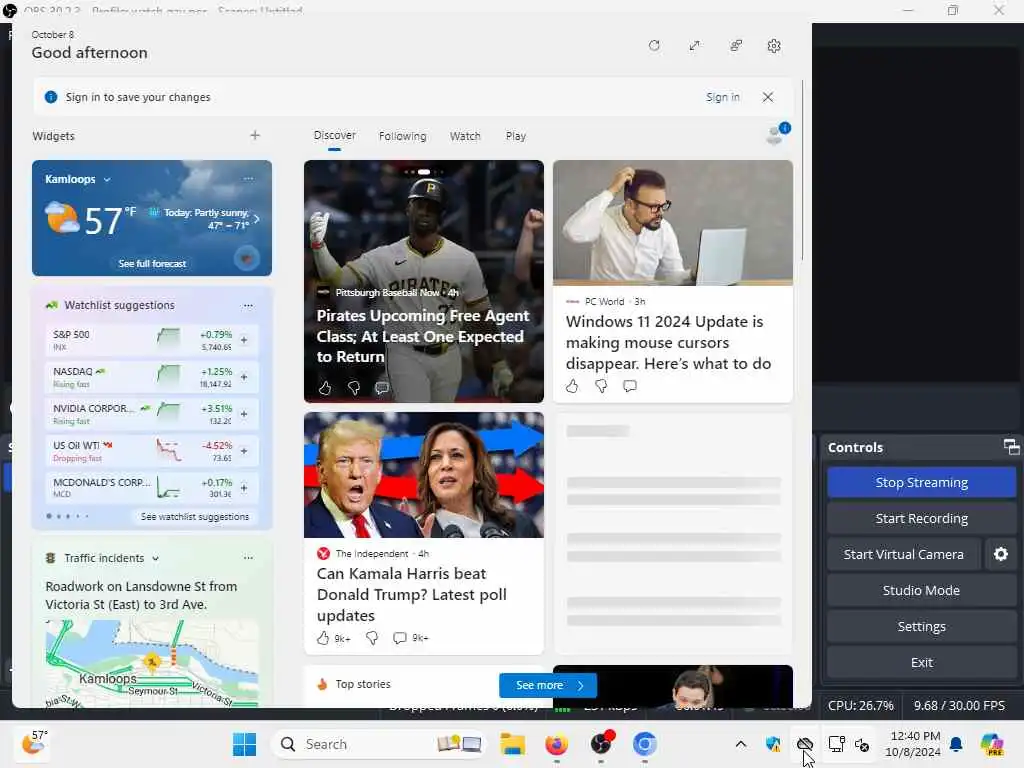Open feed personalization icon next to settings
Screen dimensions: 1024x768
pos(735,46)
